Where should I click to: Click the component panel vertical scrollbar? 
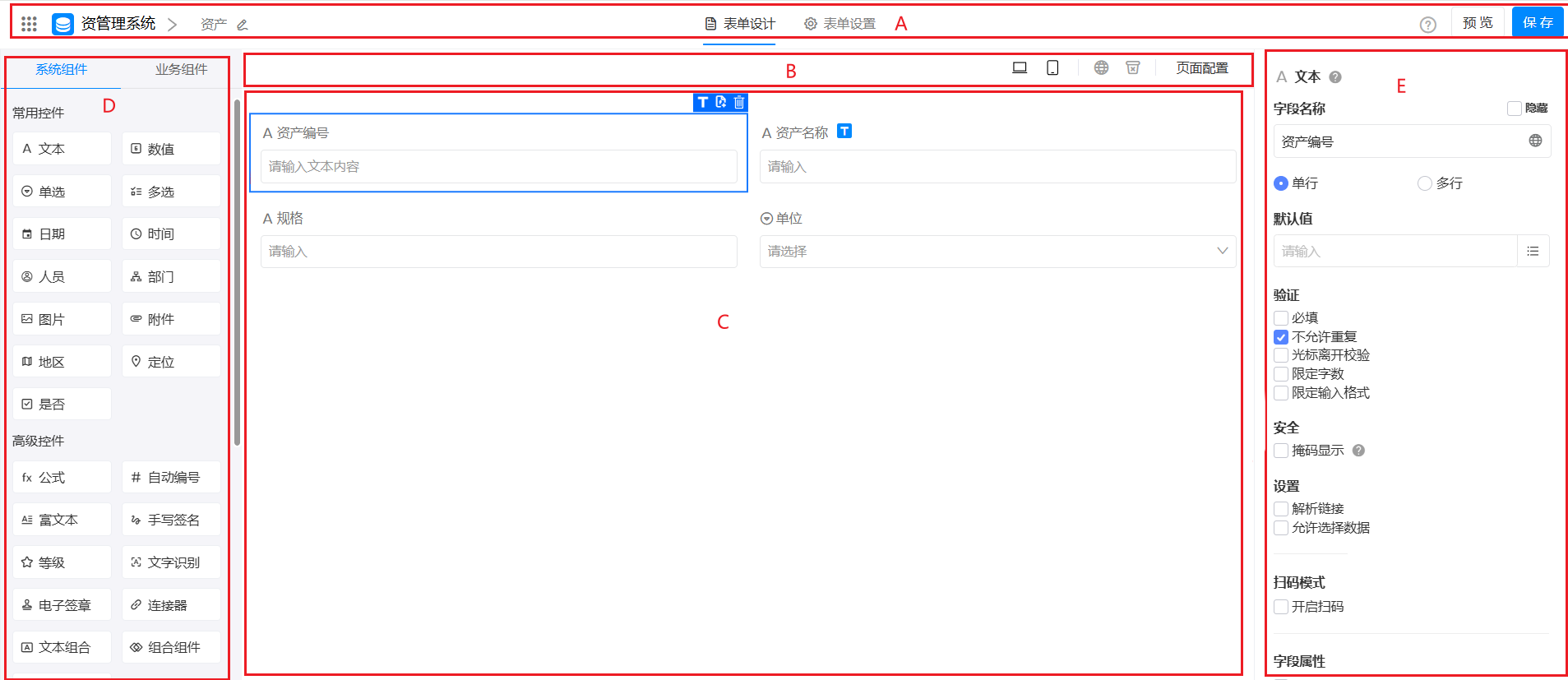pyautogui.click(x=238, y=271)
